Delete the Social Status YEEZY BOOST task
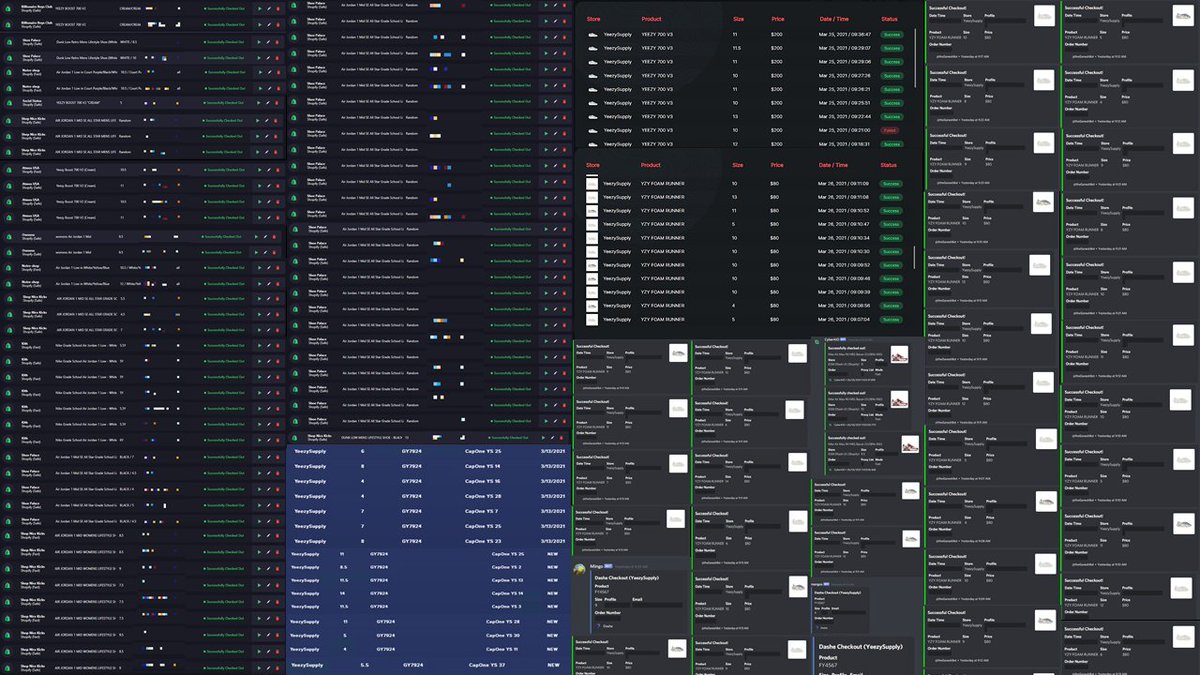This screenshot has height=675, width=1200. [x=277, y=103]
